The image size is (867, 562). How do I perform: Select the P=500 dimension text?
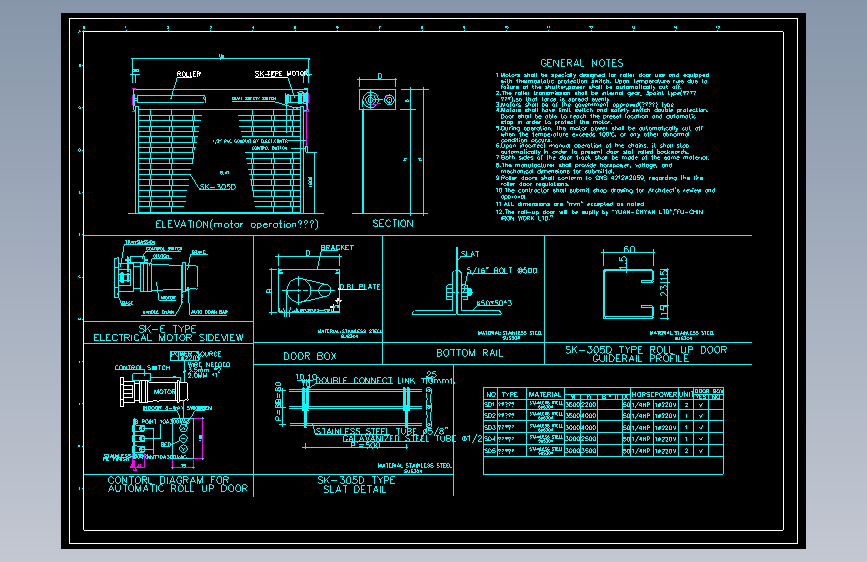(365, 446)
